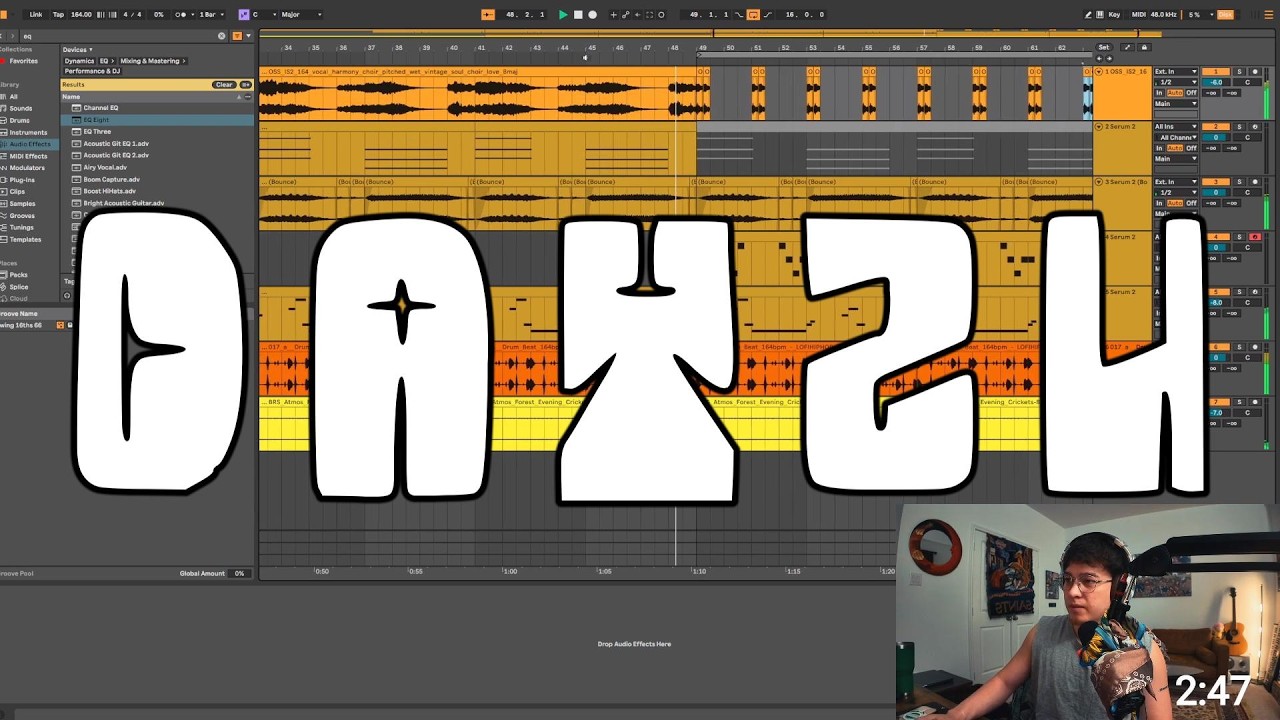This screenshot has width=1280, height=720.
Task: Select the Audio Effects category
Action: click(30, 144)
